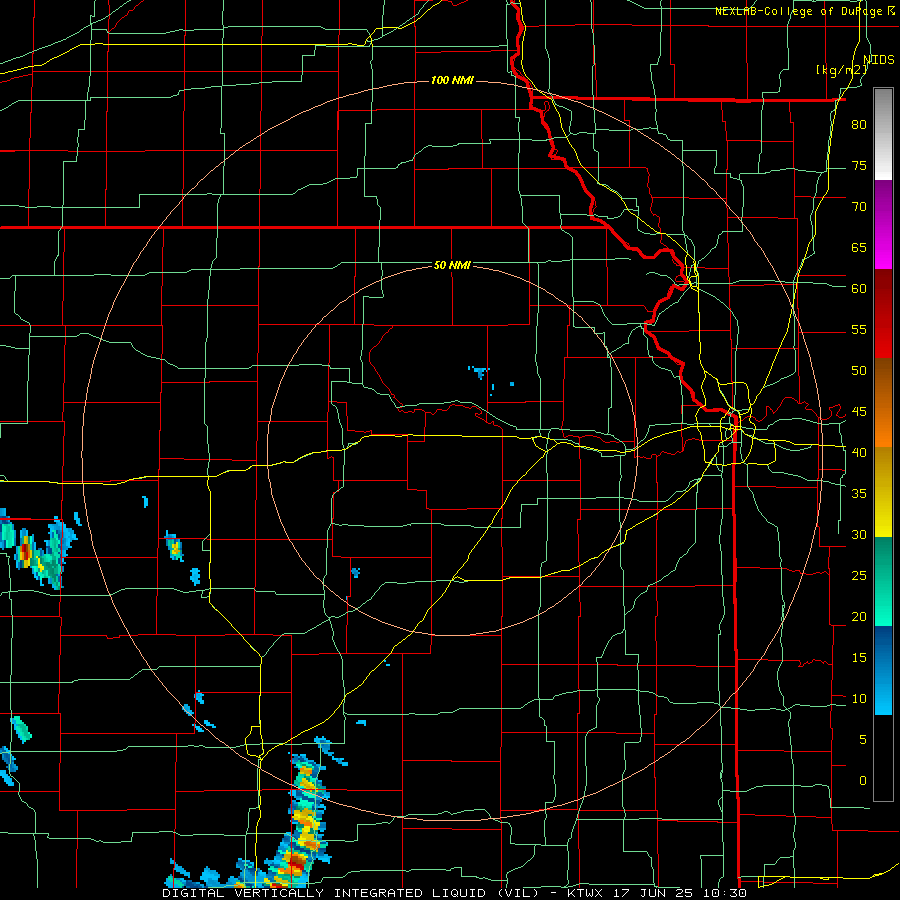The image size is (900, 900).
Task: Click the 10:30 time in caption
Action: coord(727,893)
